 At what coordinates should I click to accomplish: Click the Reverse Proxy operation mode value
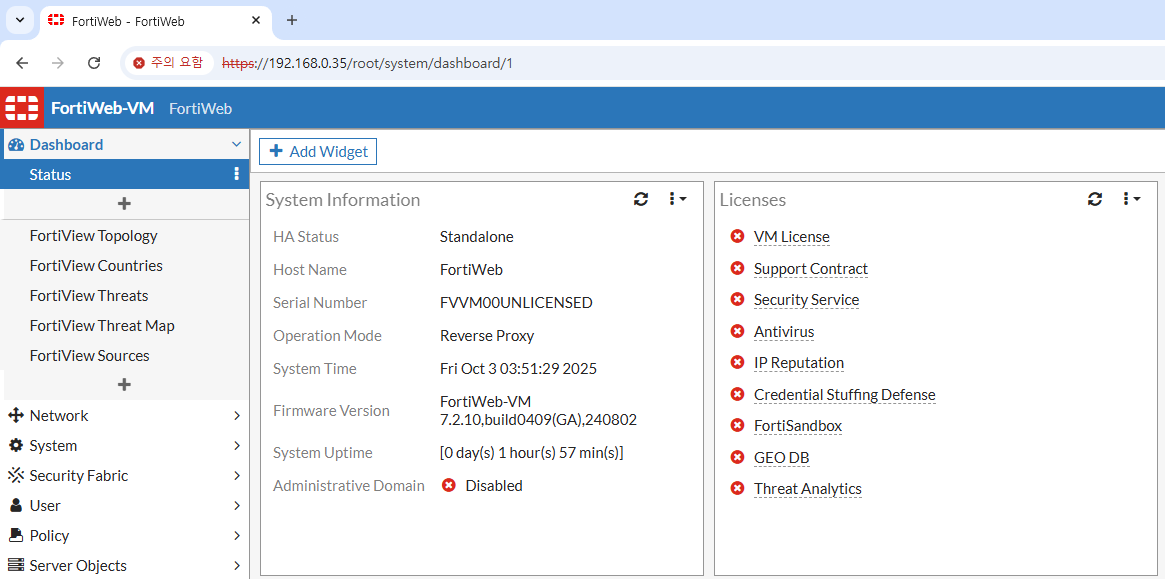487,336
